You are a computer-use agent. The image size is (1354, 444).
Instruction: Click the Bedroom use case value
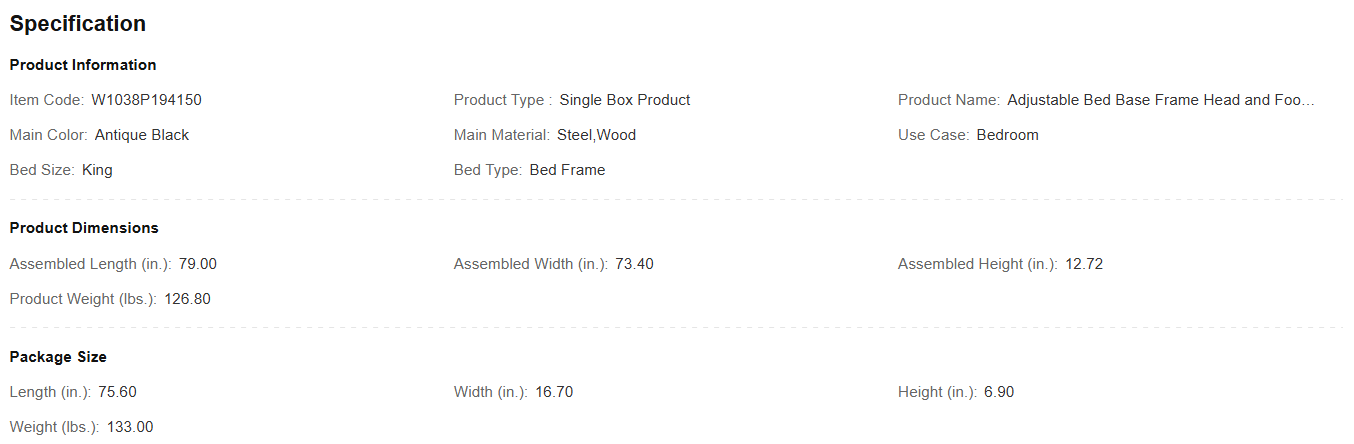(1007, 135)
